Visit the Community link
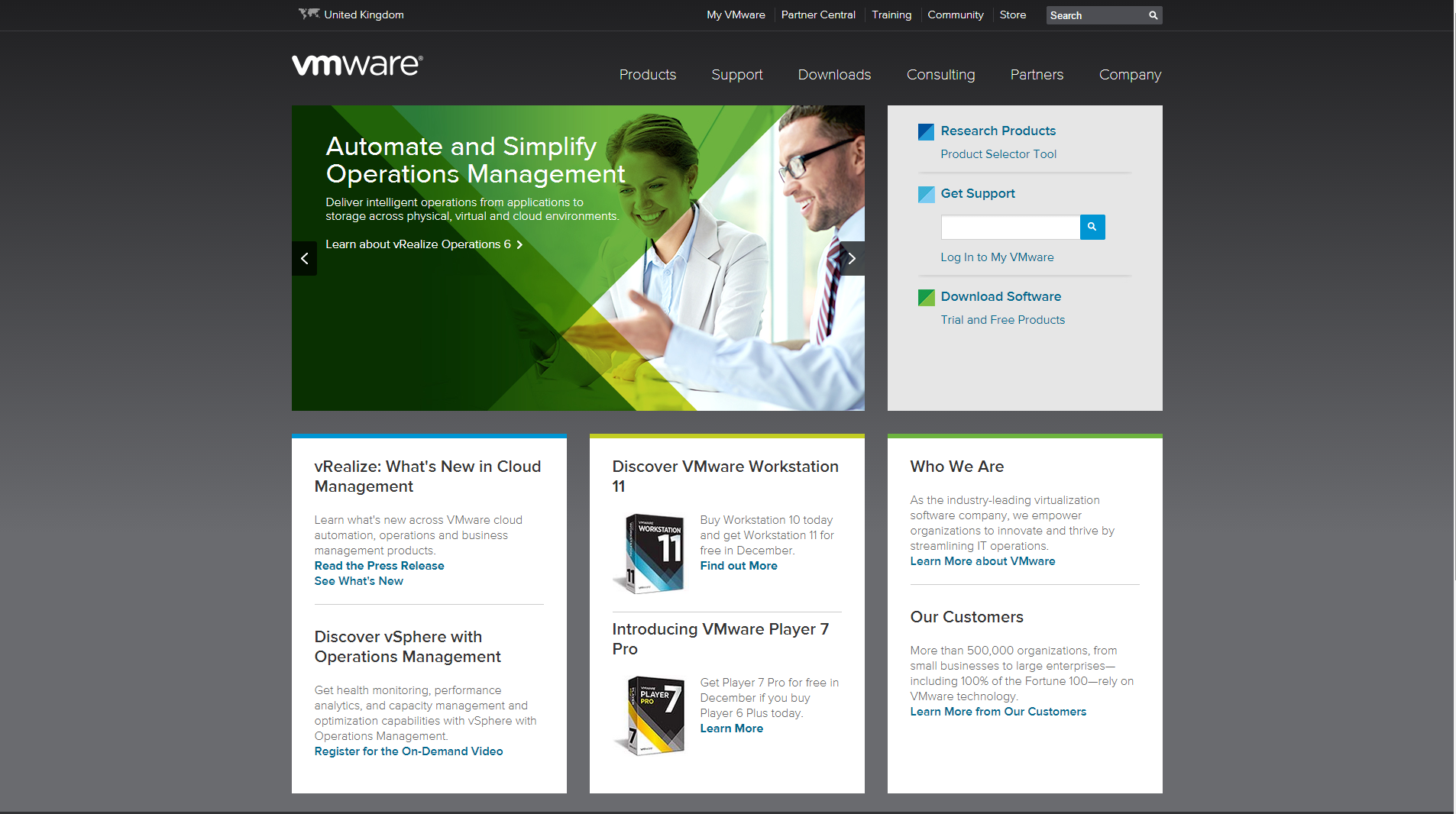Screen dimensions: 1456x814 point(956,15)
